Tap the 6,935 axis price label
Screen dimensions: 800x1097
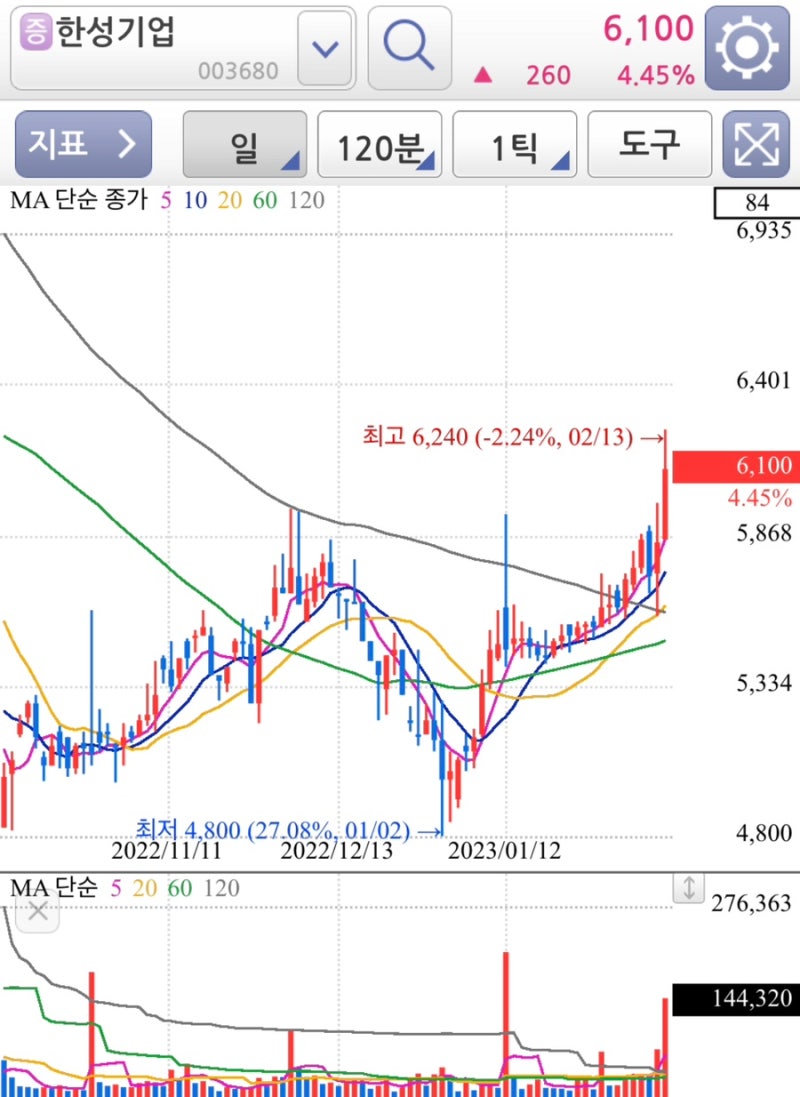pos(764,231)
